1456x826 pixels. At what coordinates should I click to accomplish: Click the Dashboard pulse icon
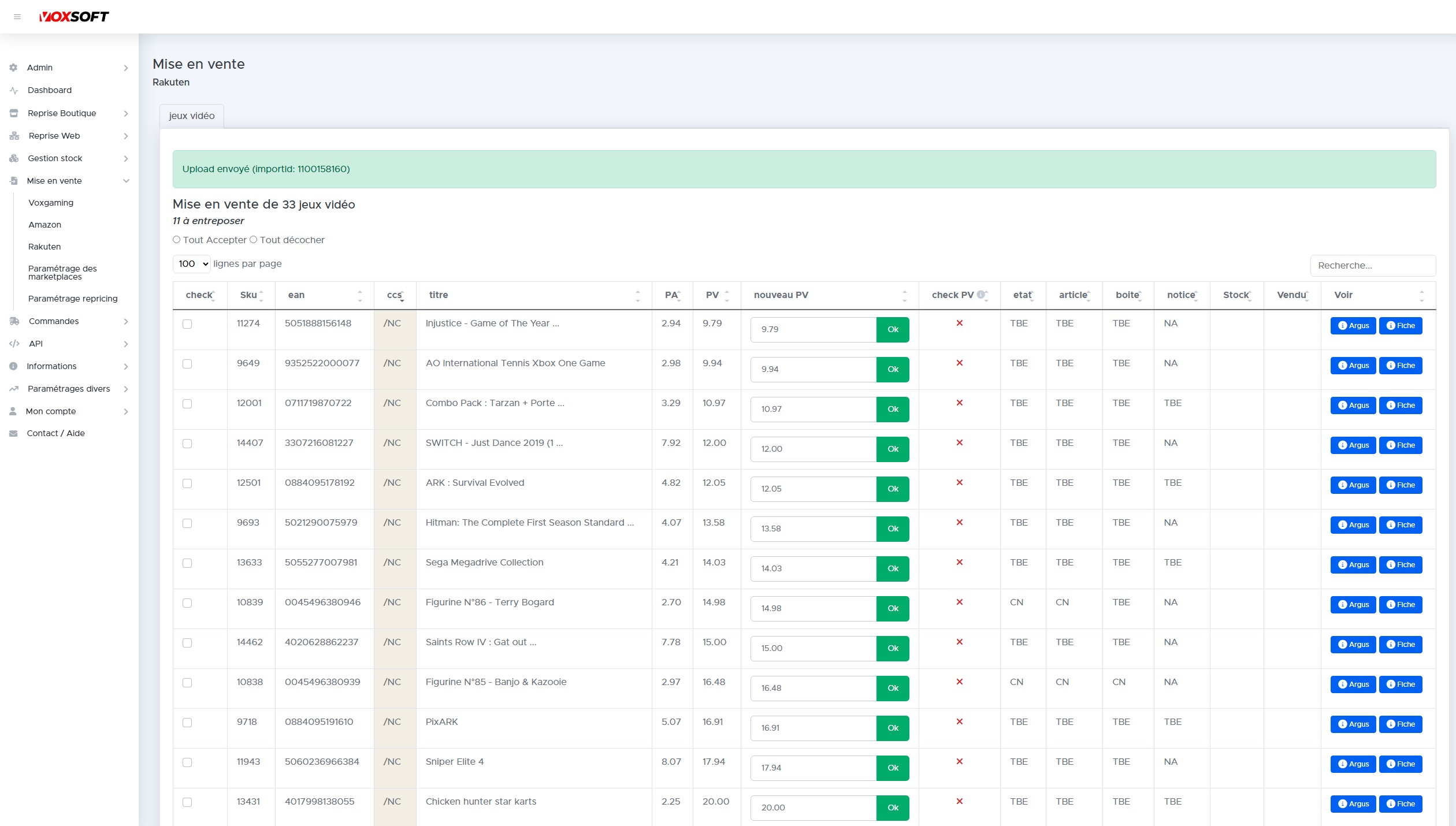(14, 90)
